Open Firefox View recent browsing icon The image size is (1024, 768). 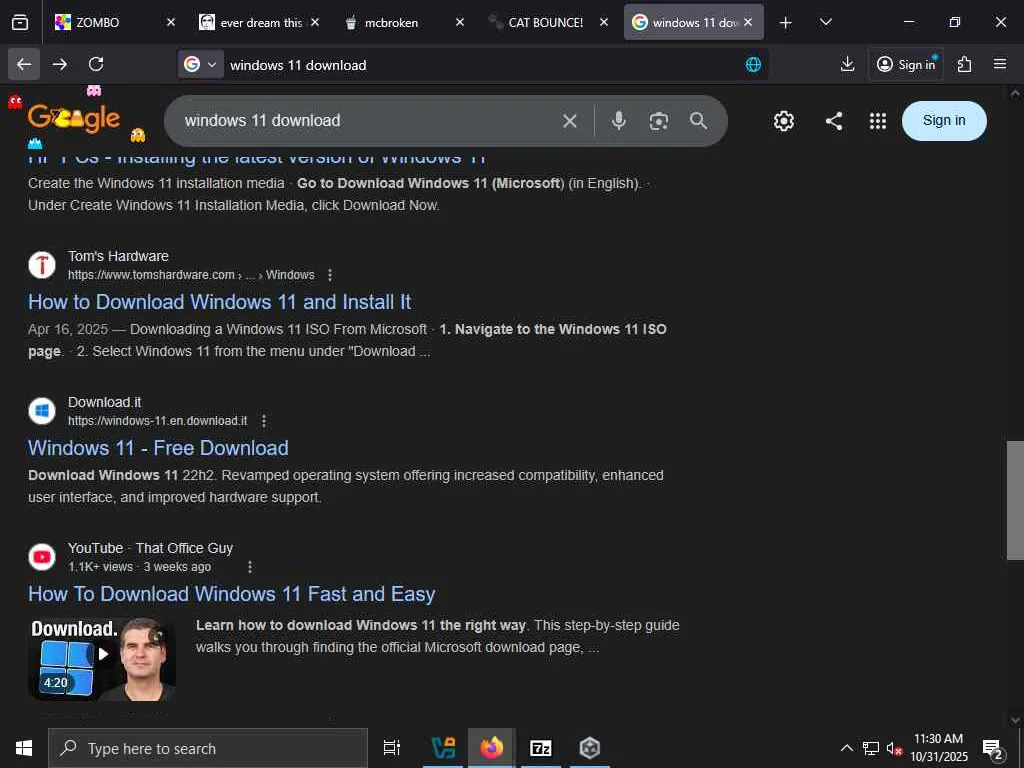pos(20,22)
